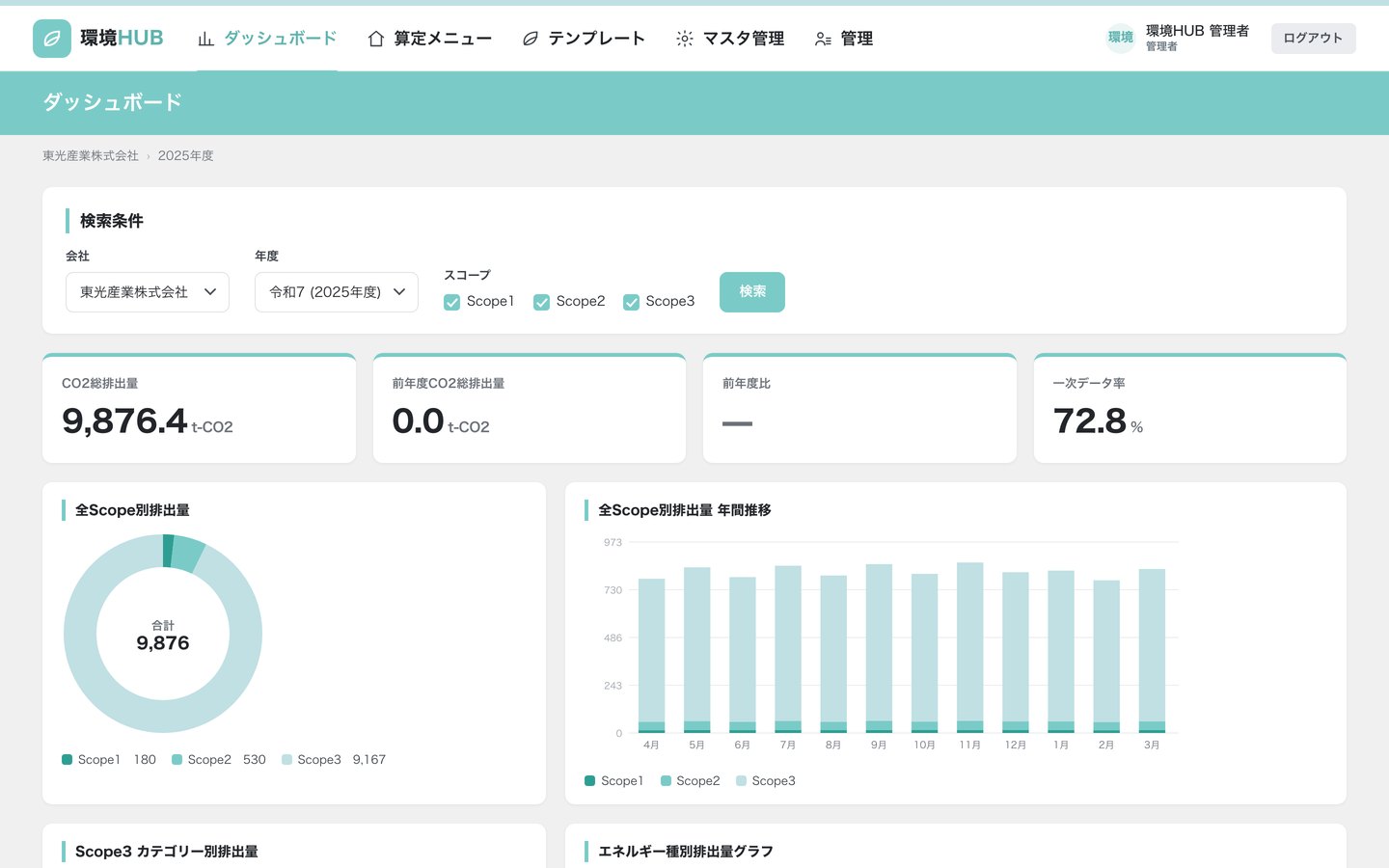This screenshot has height=868, width=1389.
Task: Click the ログアウト button
Action: point(1314,39)
